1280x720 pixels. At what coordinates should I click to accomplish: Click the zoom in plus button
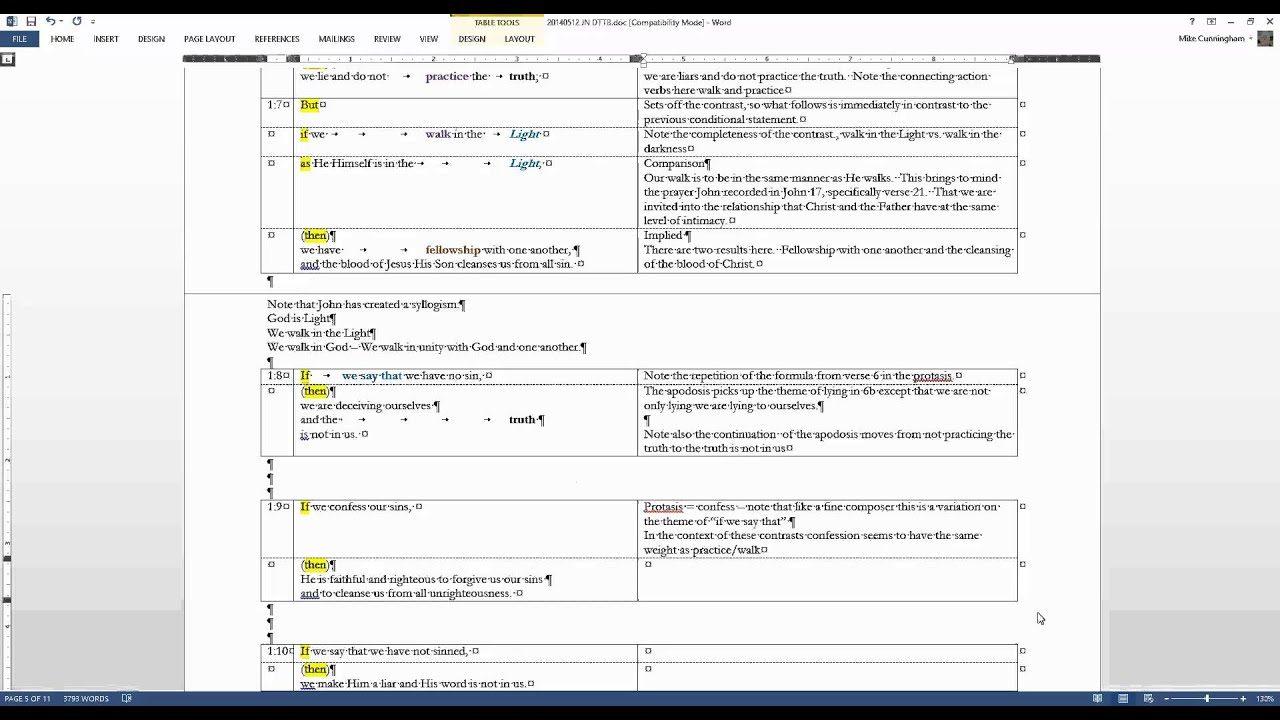[1243, 698]
